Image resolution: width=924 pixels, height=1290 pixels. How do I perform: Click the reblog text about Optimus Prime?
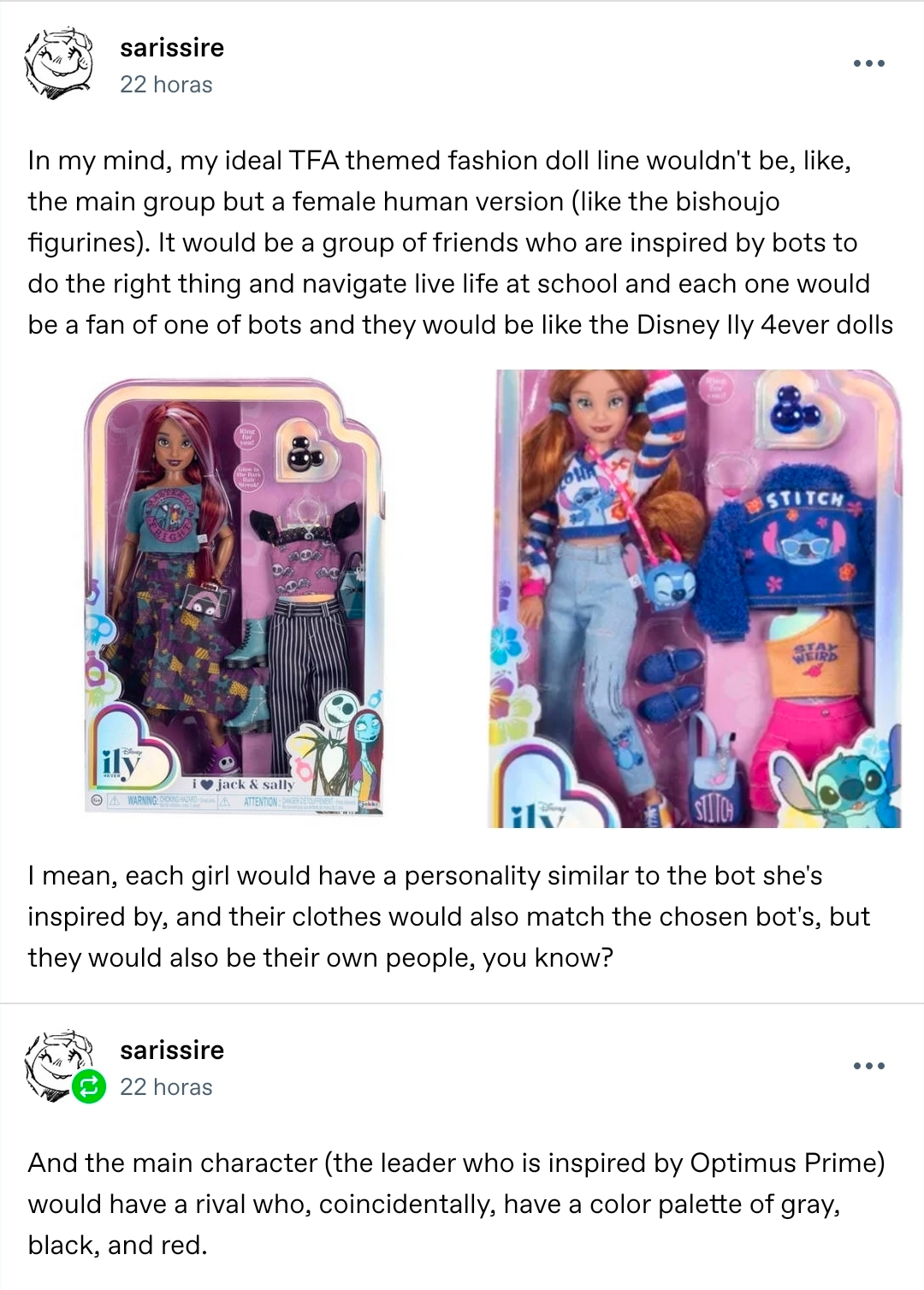point(456,1204)
